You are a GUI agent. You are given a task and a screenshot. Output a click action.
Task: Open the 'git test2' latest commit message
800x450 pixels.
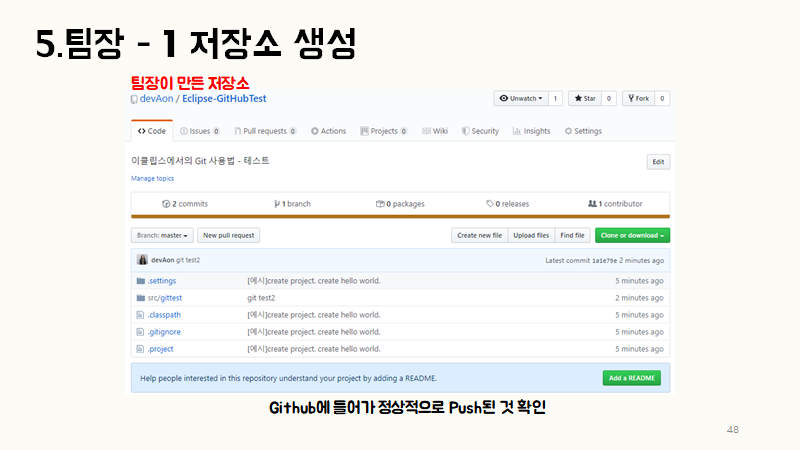[x=188, y=260]
